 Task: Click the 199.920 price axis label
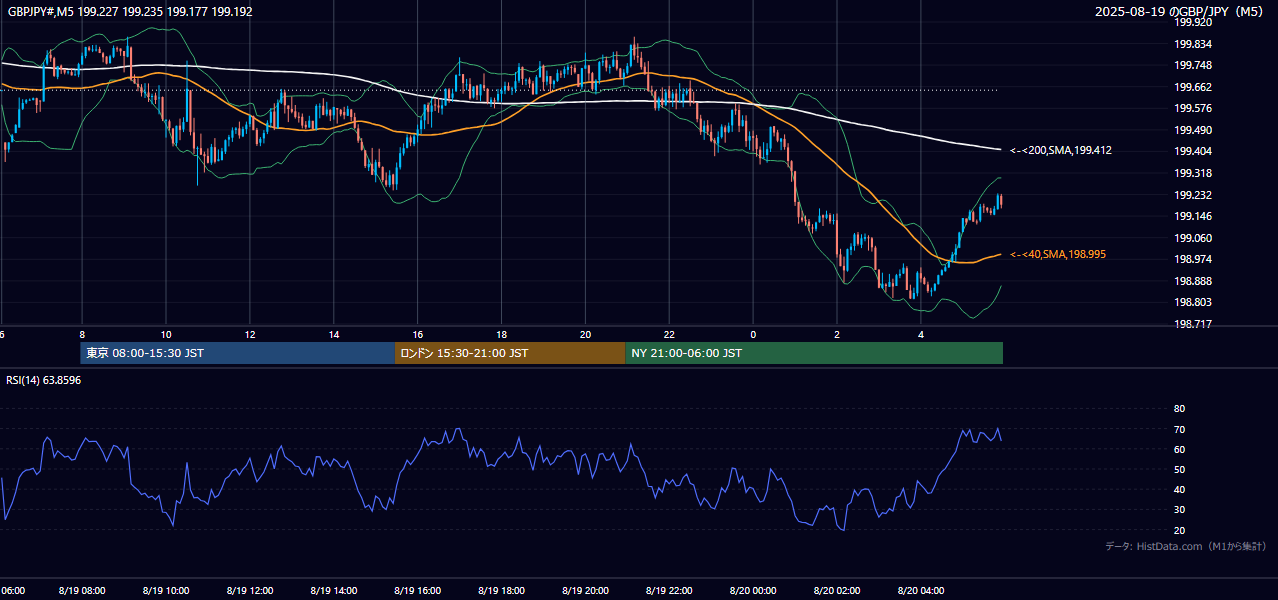click(x=1194, y=22)
